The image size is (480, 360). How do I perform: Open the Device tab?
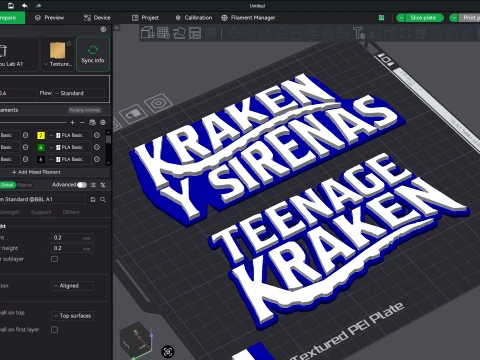[x=97, y=18]
